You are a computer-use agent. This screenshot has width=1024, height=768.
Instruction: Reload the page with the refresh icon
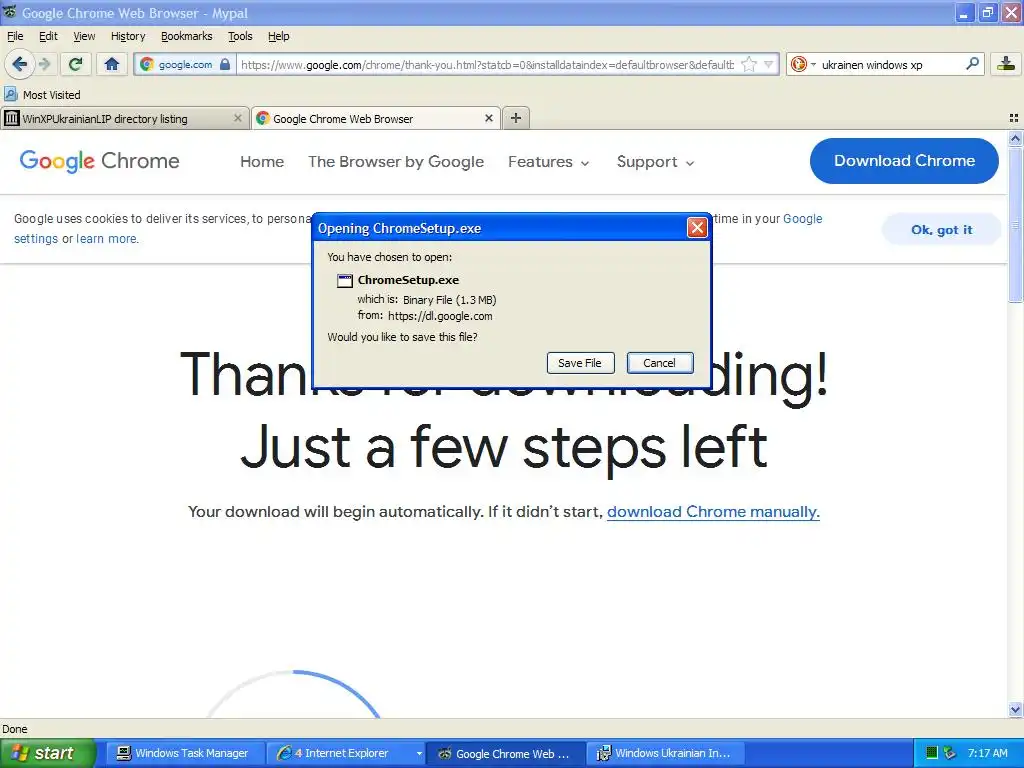coord(76,64)
